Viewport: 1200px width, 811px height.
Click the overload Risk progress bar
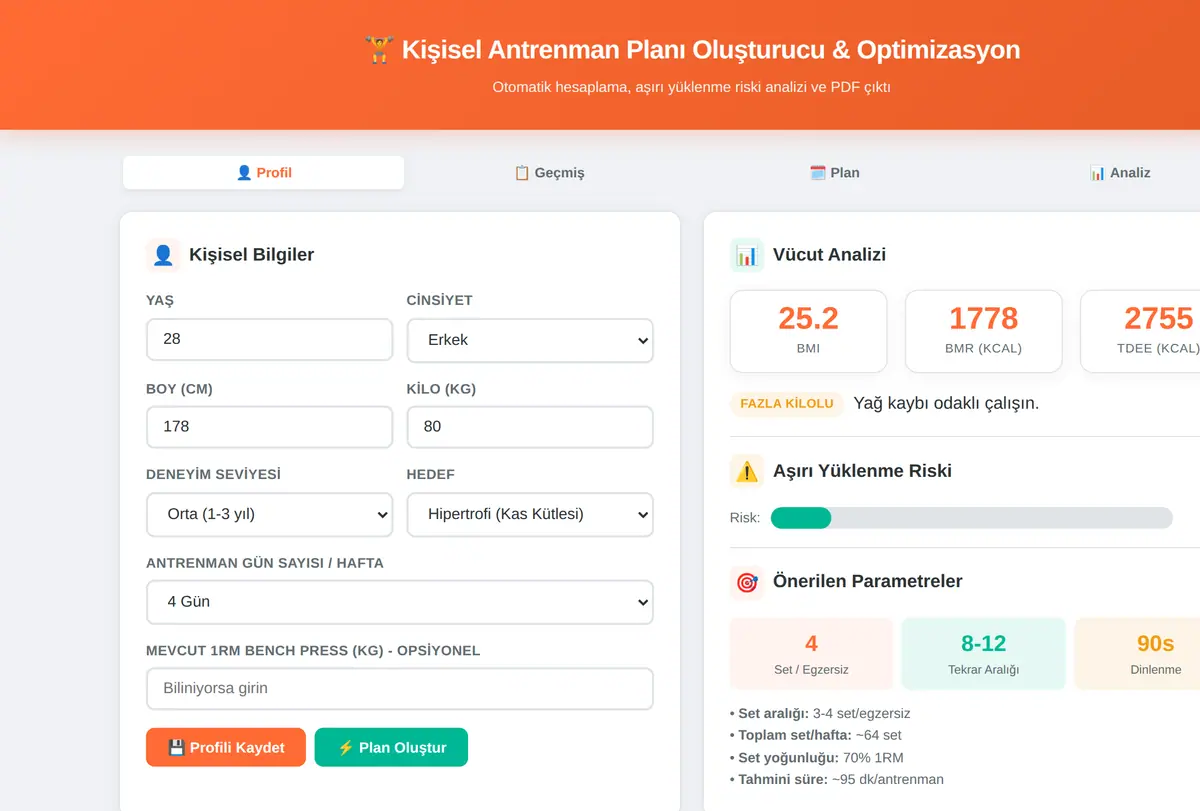tap(971, 518)
